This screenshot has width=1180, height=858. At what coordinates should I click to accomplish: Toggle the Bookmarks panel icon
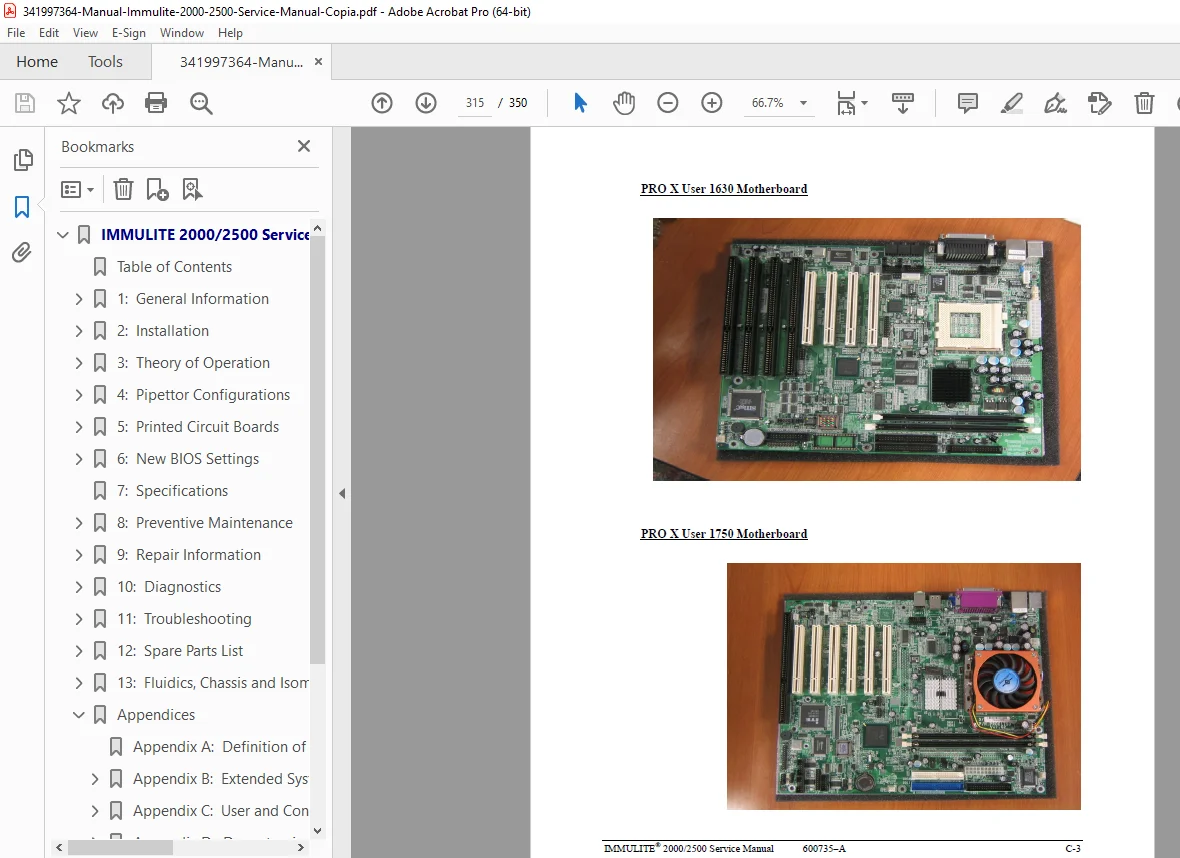pyautogui.click(x=22, y=206)
